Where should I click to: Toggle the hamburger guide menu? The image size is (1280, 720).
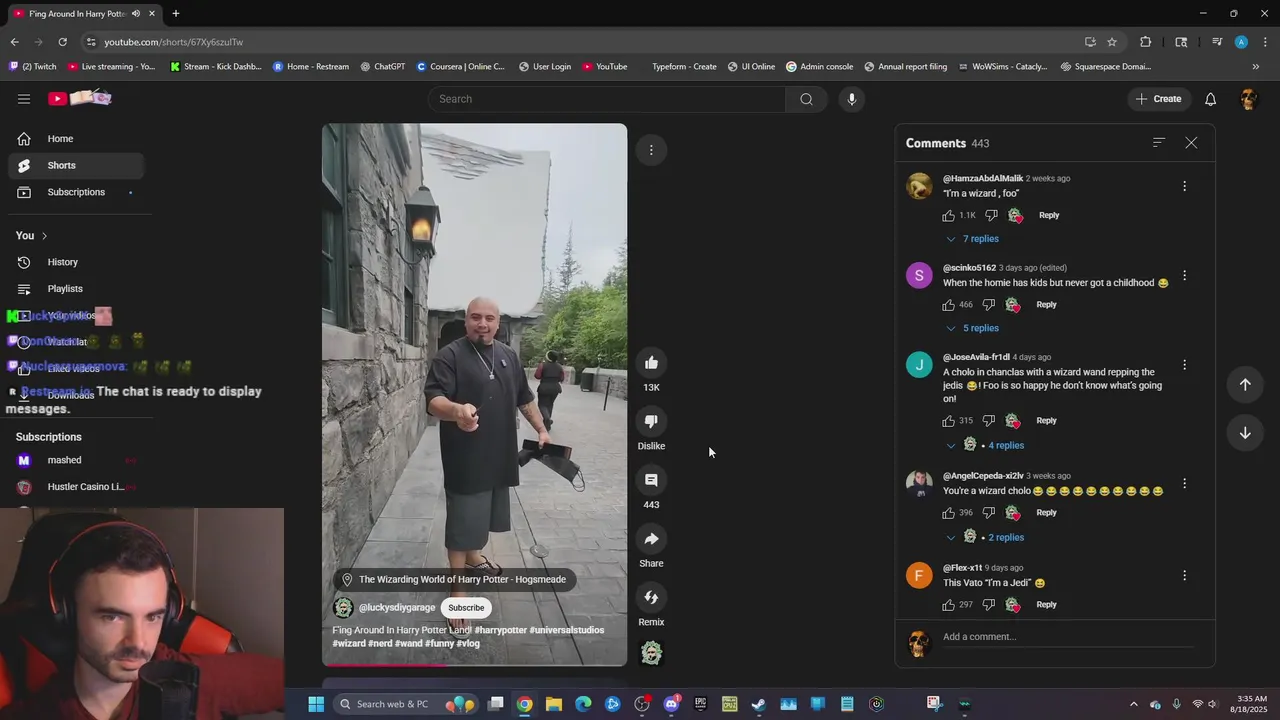[x=24, y=99]
